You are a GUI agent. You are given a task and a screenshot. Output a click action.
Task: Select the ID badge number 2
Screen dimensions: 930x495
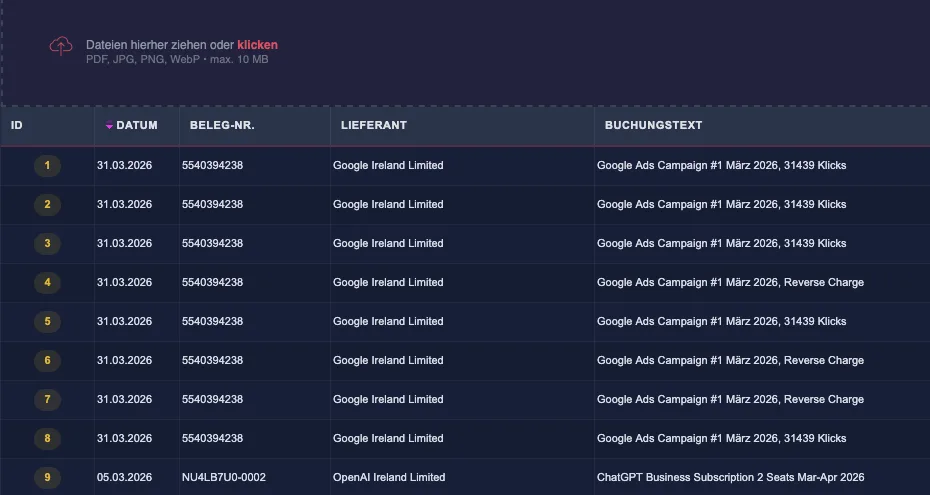pyautogui.click(x=47, y=205)
